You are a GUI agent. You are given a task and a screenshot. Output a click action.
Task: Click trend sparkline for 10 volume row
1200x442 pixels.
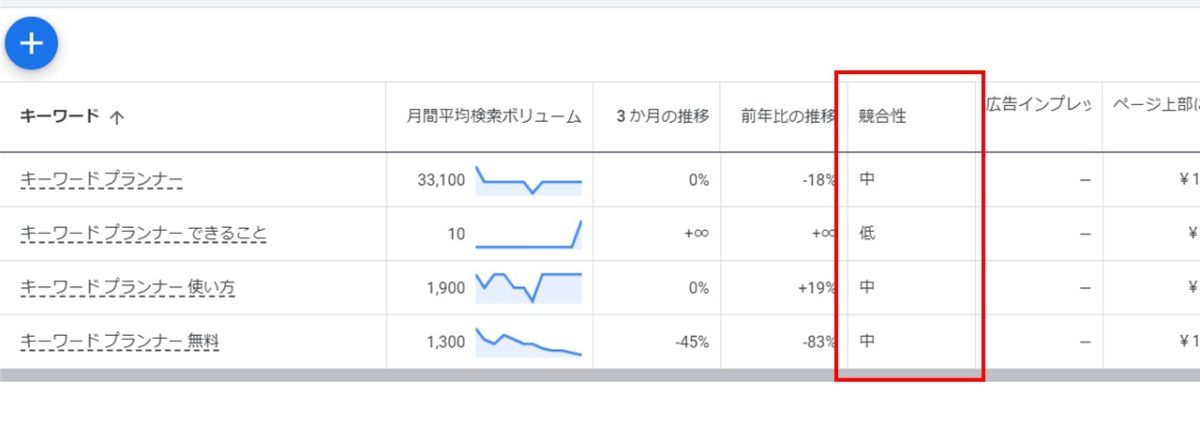tap(528, 234)
